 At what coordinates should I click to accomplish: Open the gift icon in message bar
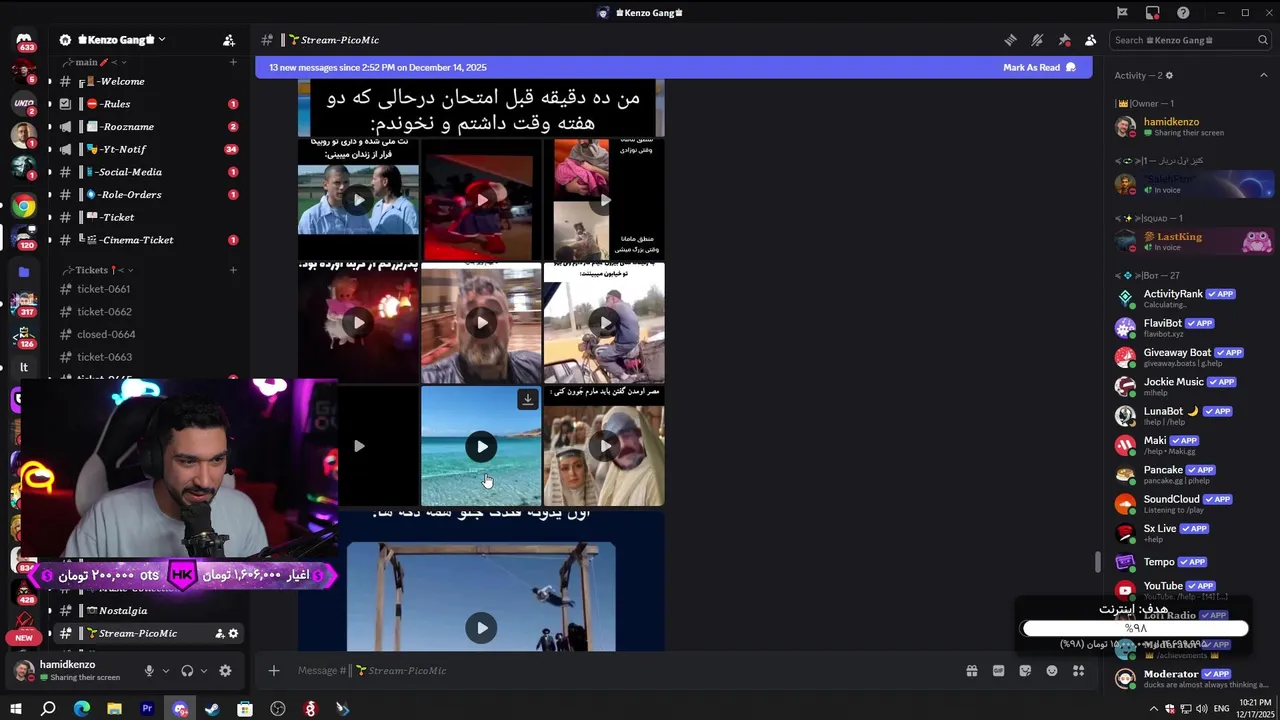[x=971, y=671]
